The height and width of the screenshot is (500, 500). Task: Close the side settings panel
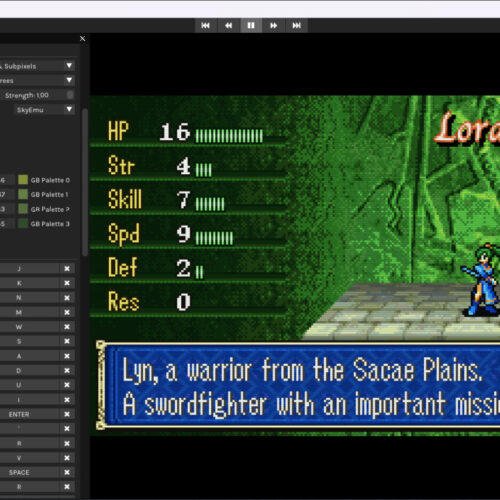tap(83, 39)
